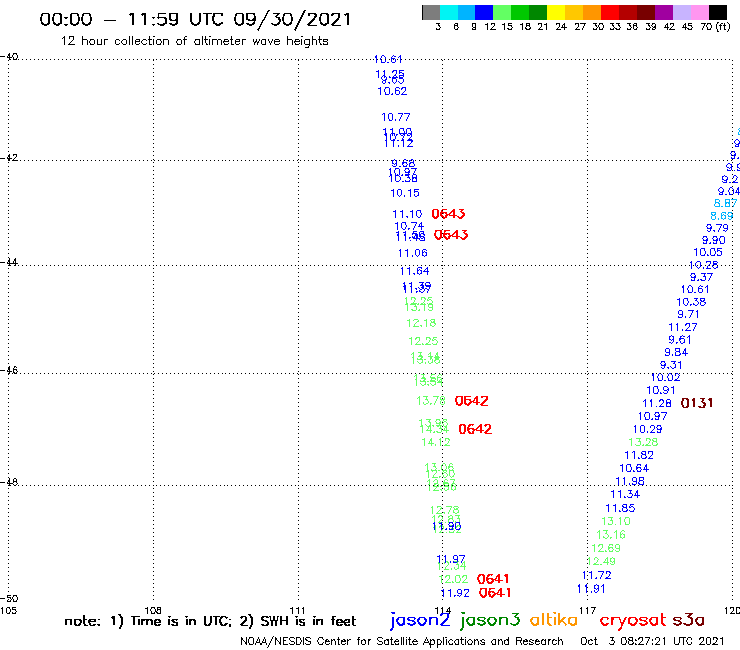Pick the pink swatch in the wave height legend
Image resolution: width=740 pixels, height=650 pixels.
pyautogui.click(x=700, y=12)
